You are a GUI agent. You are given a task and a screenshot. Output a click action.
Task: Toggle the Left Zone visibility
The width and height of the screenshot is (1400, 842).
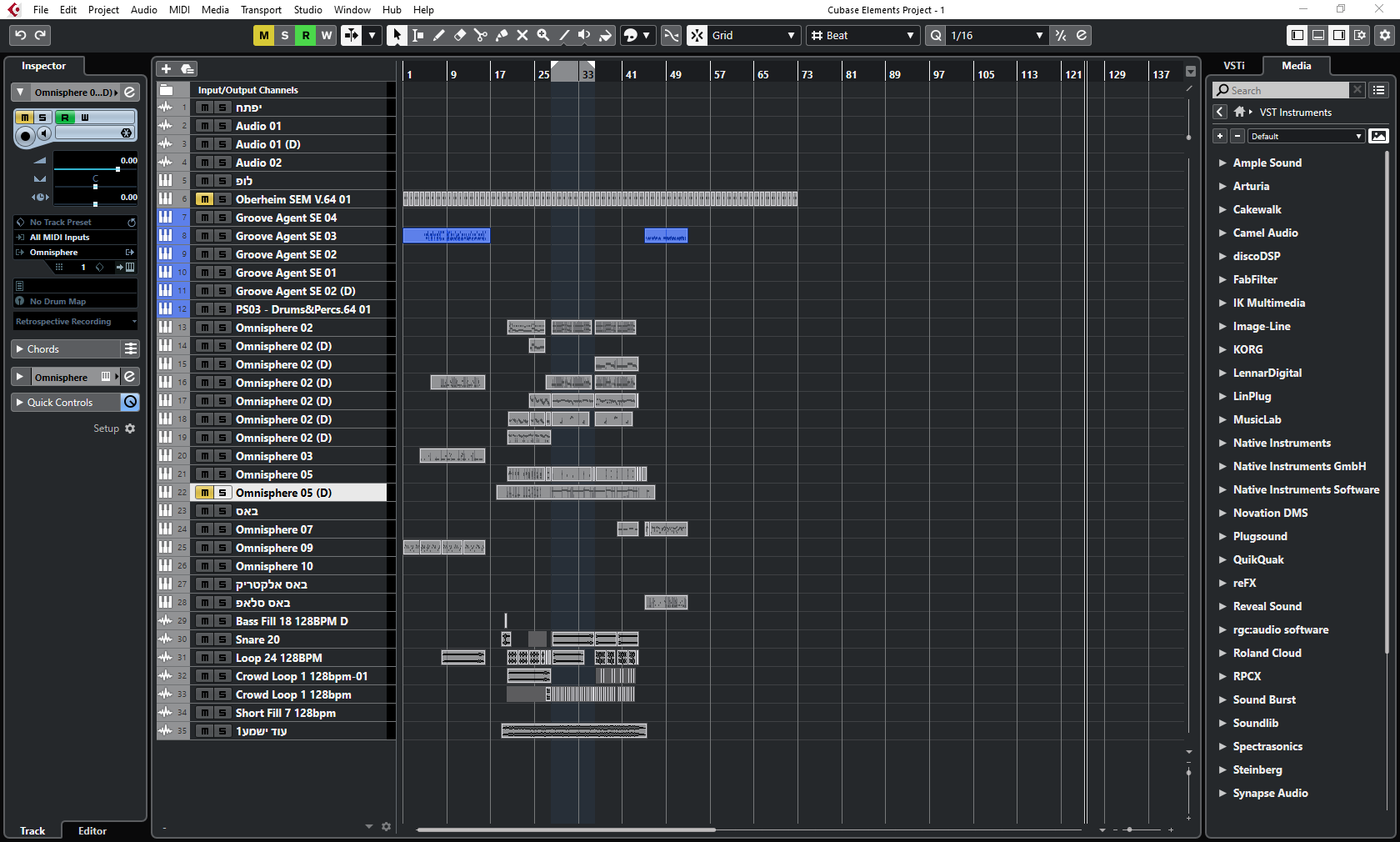(x=1297, y=35)
